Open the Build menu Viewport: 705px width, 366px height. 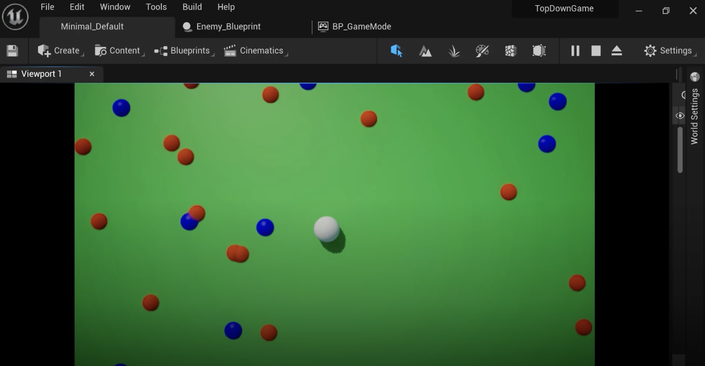192,7
